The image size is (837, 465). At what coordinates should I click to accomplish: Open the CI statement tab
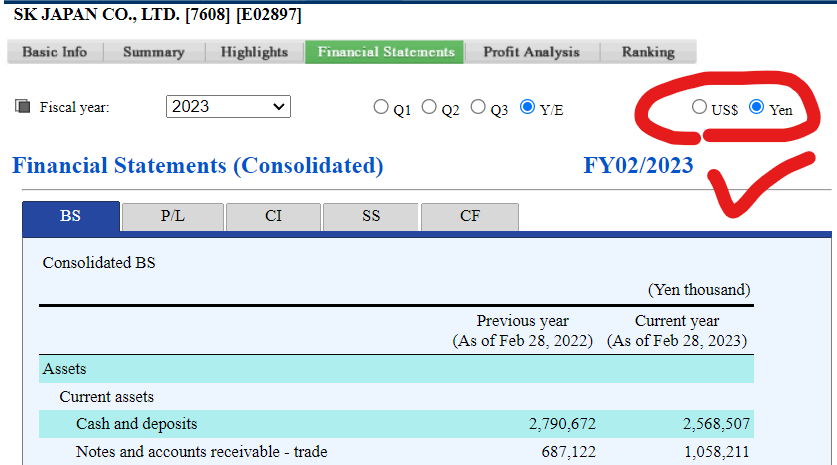point(273,216)
